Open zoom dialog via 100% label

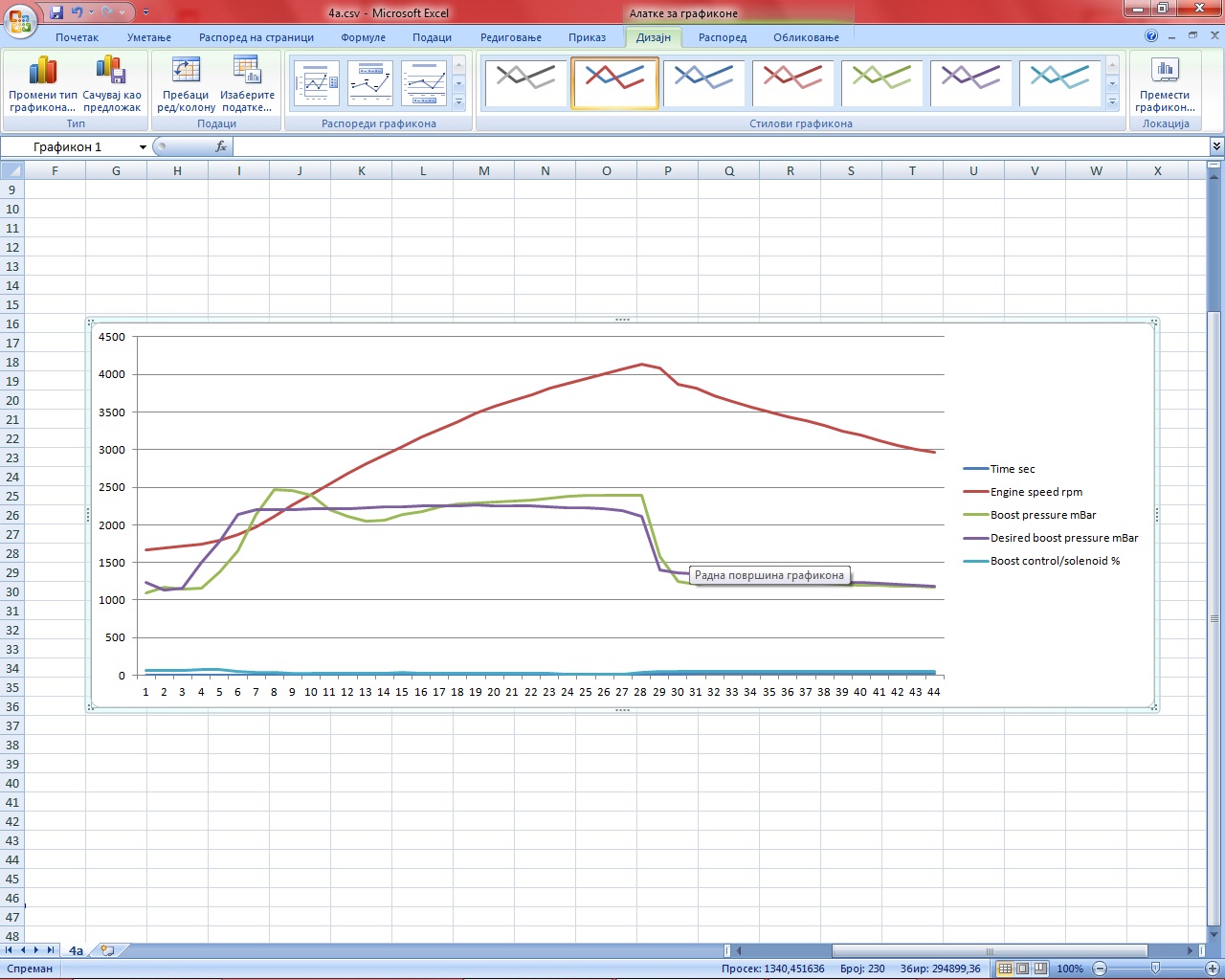coord(1070,969)
